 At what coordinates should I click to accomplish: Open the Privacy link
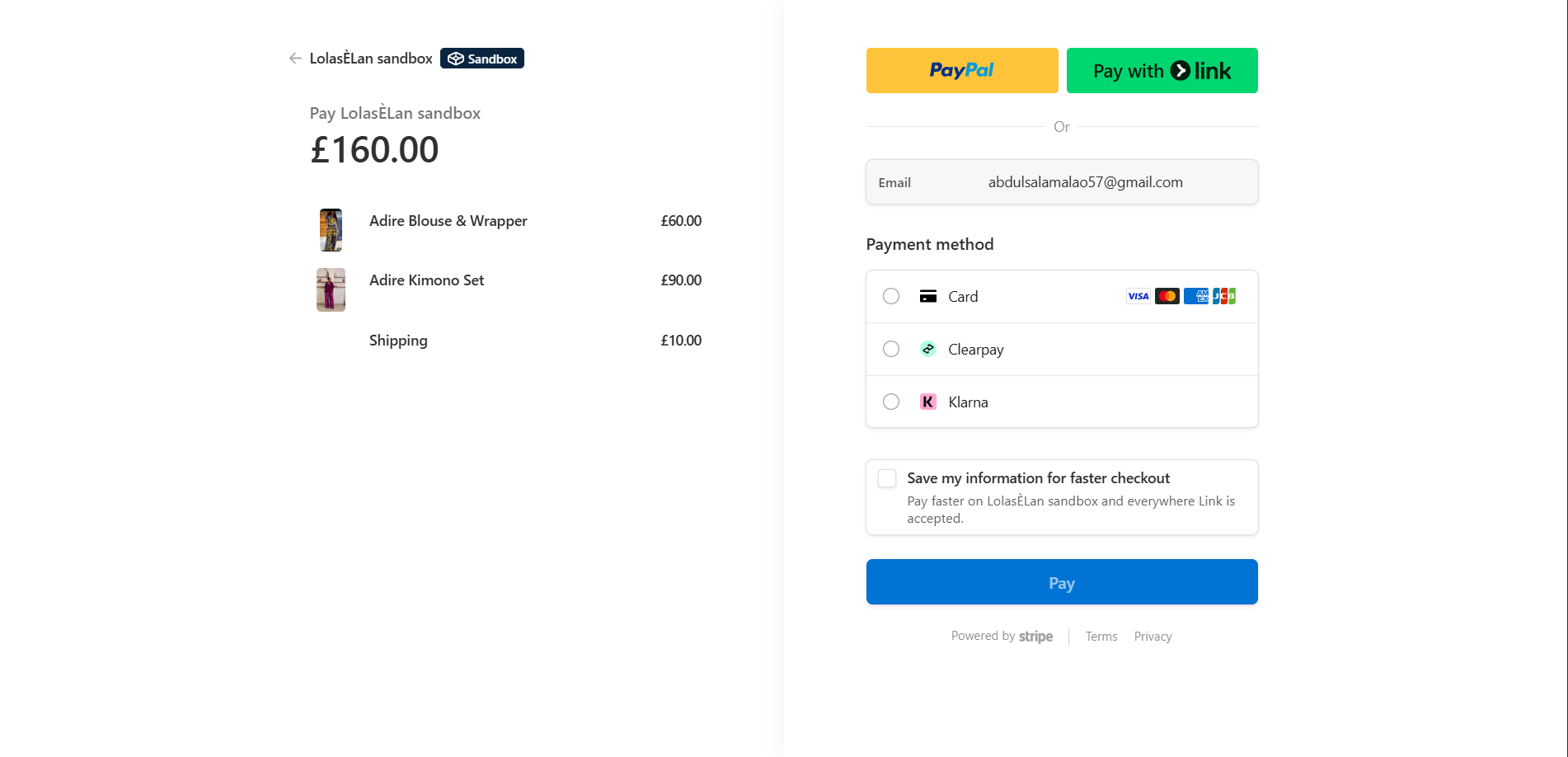tap(1153, 637)
